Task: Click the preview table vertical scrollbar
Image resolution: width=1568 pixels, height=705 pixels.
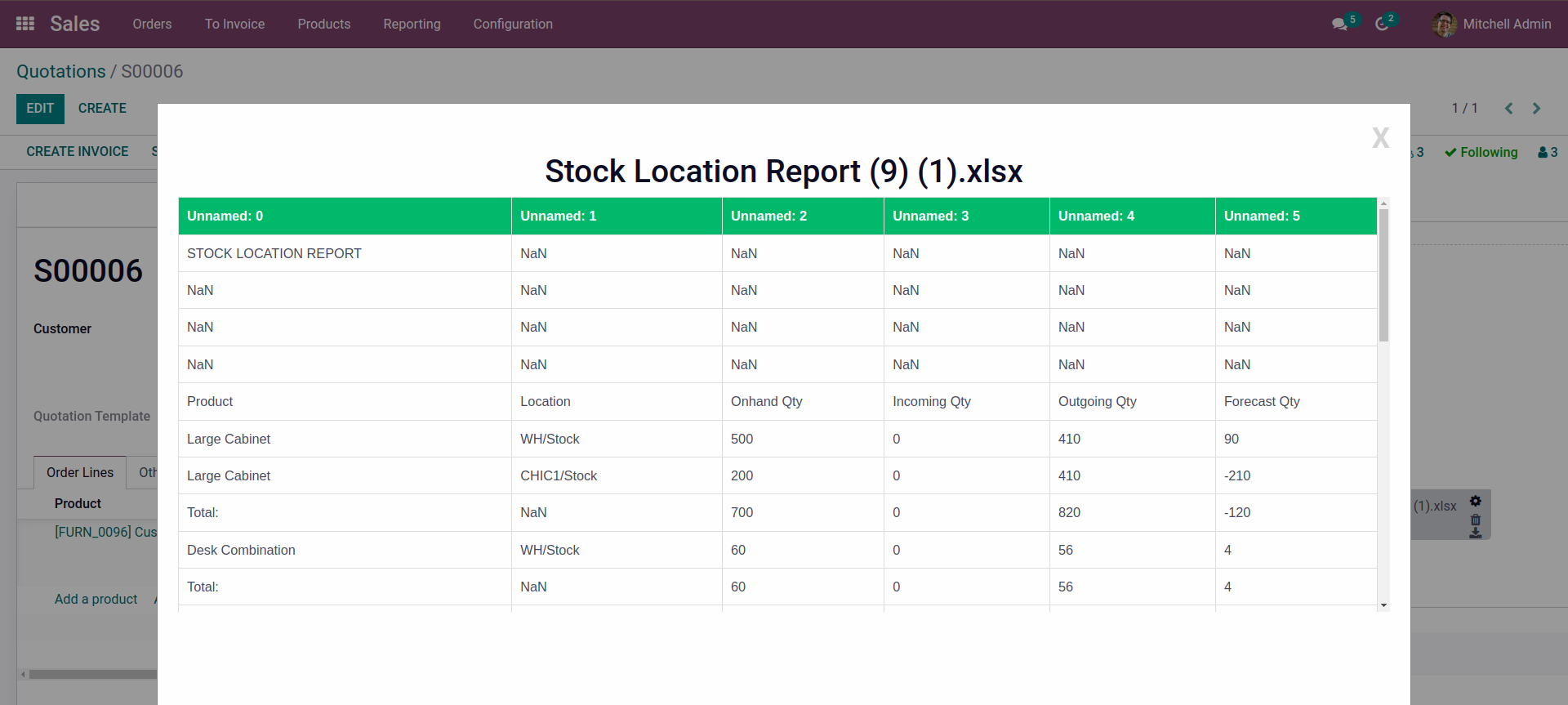Action: pyautogui.click(x=1383, y=276)
